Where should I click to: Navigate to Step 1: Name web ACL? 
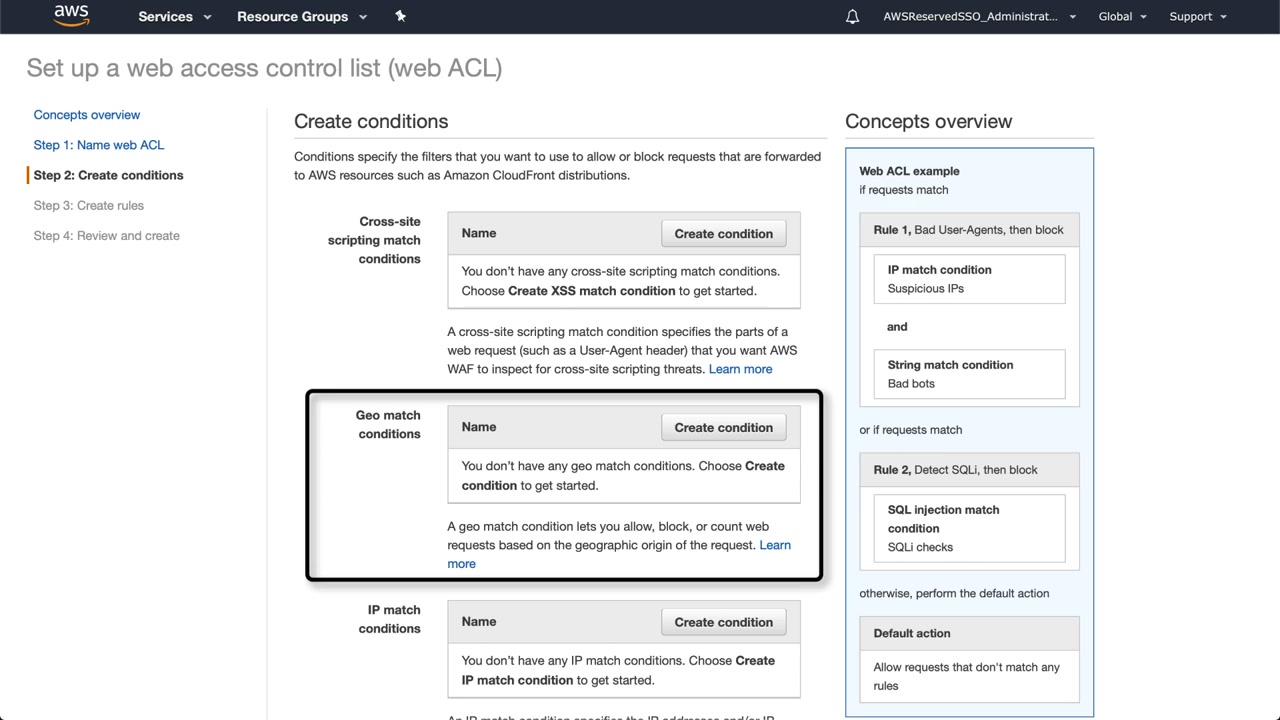(99, 145)
